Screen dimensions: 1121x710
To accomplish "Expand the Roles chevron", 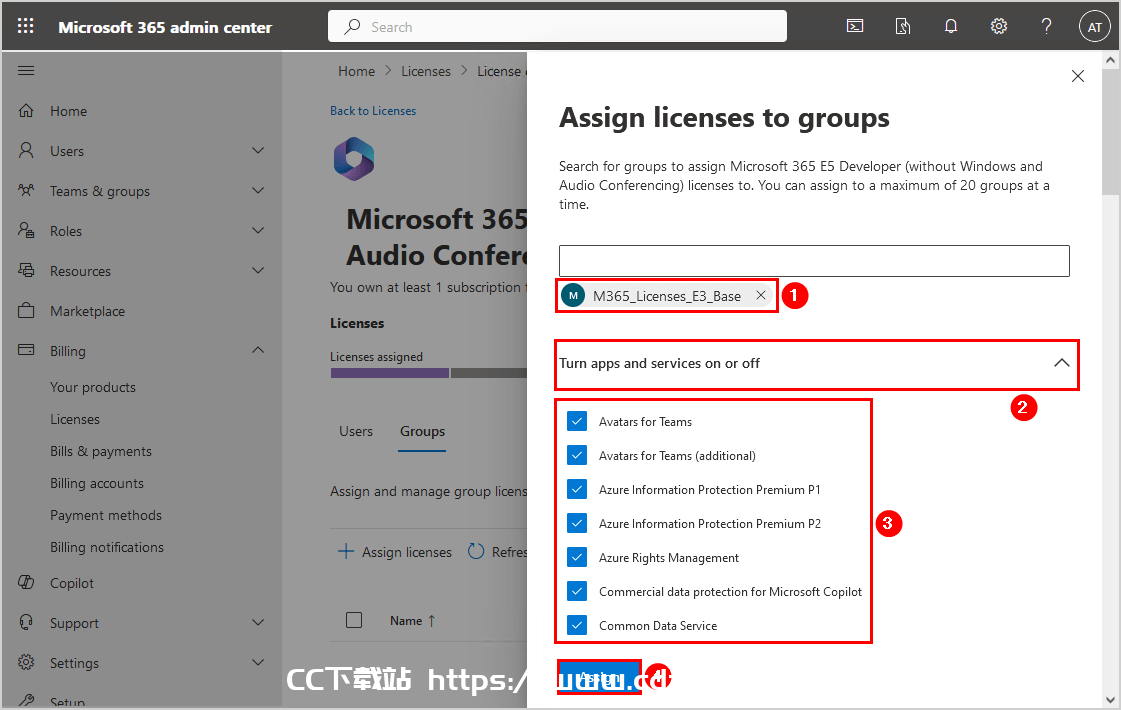I will tap(258, 230).
